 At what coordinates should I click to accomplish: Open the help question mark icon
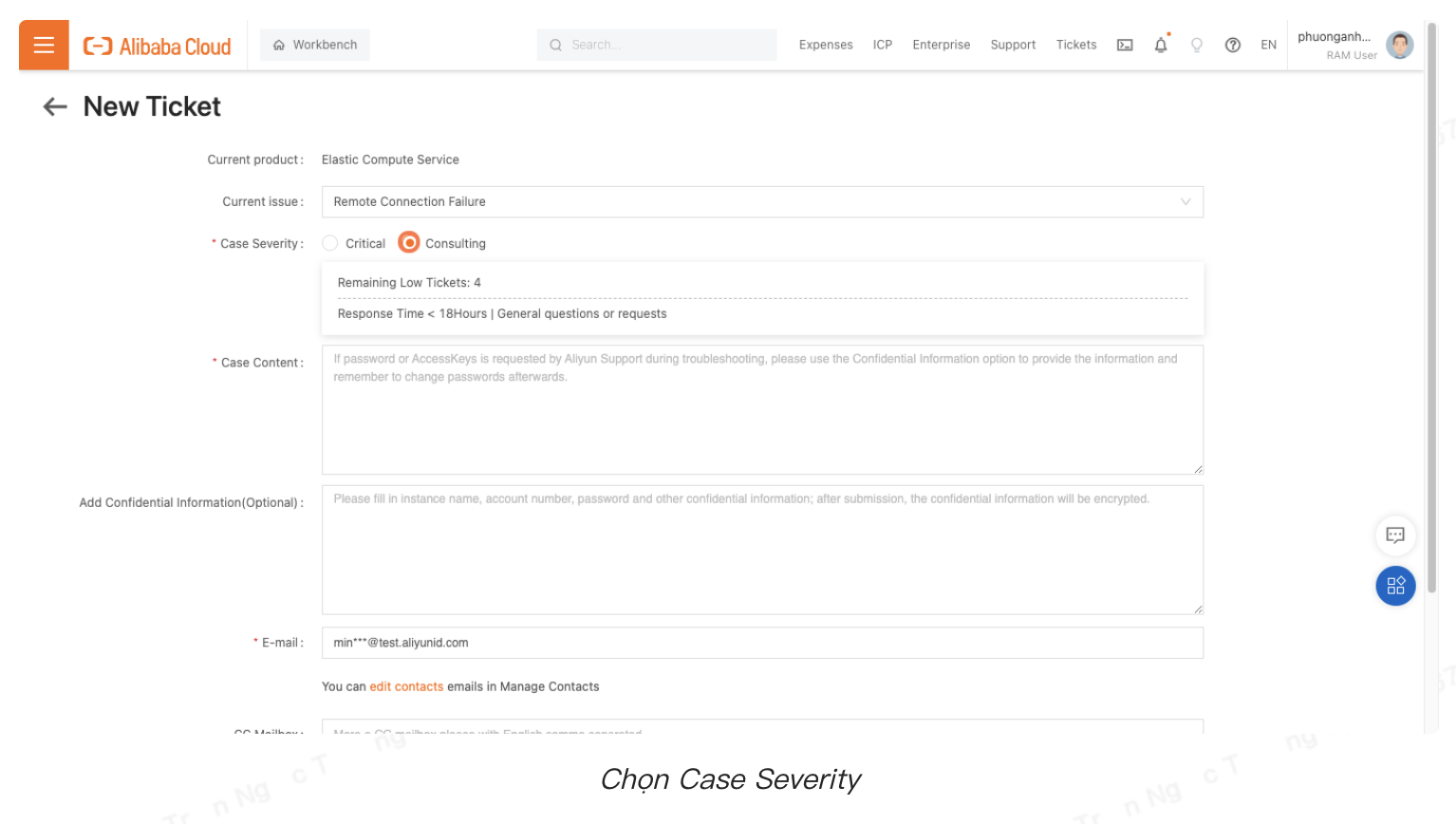pyautogui.click(x=1233, y=45)
